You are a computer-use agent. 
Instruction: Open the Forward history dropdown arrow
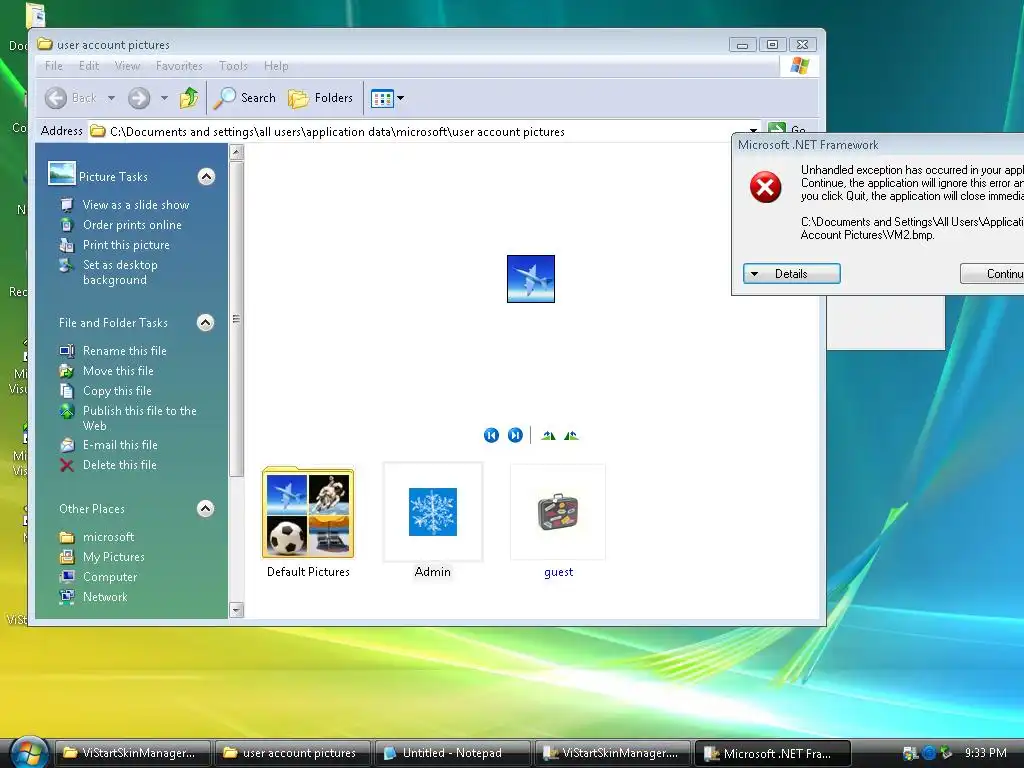coord(165,98)
